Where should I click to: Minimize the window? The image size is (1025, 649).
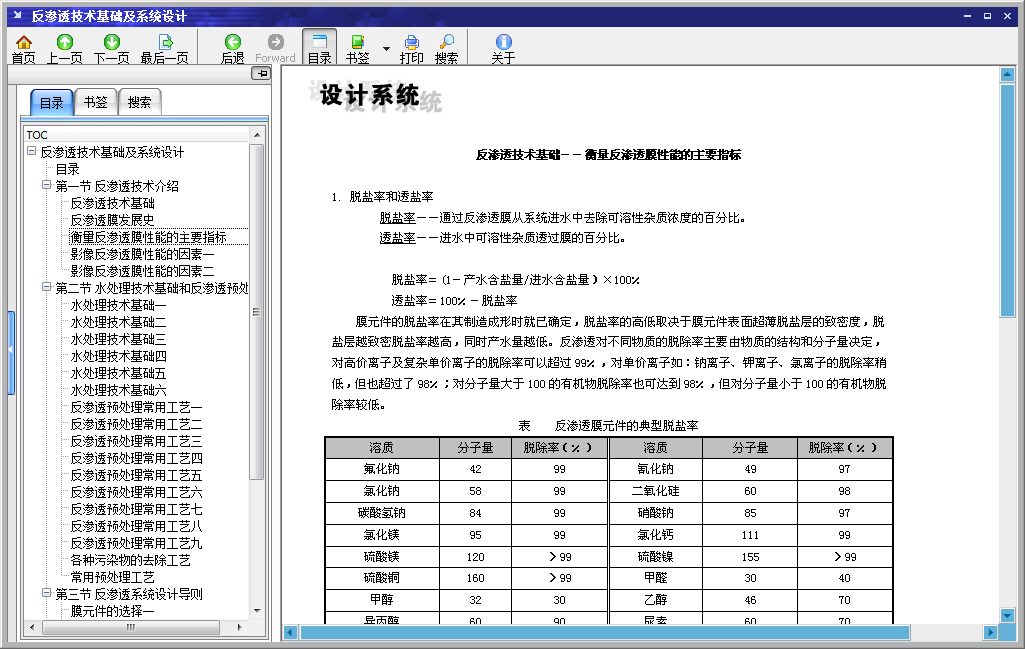(x=967, y=16)
